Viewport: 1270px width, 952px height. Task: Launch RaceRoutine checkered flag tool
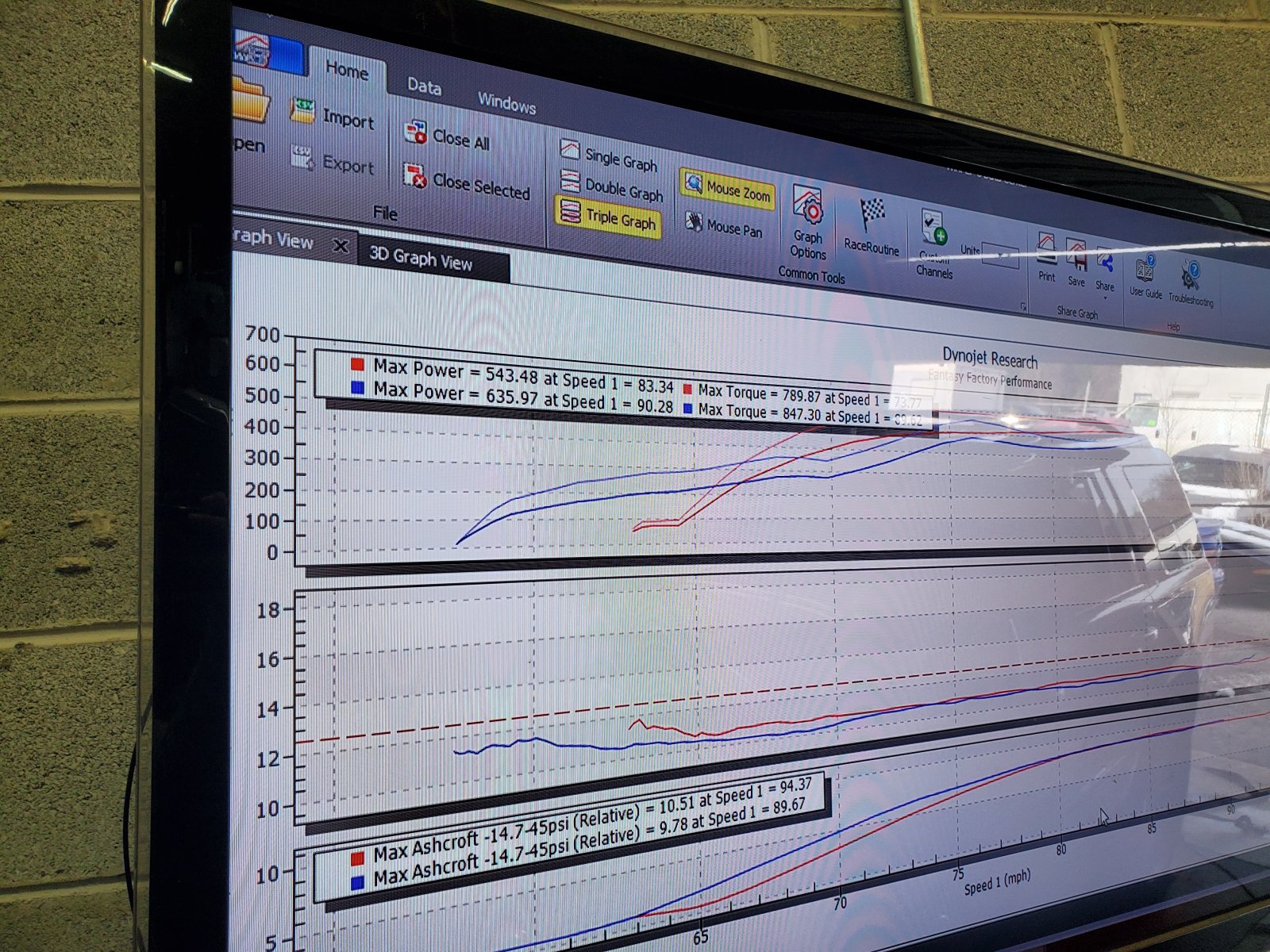point(872,226)
